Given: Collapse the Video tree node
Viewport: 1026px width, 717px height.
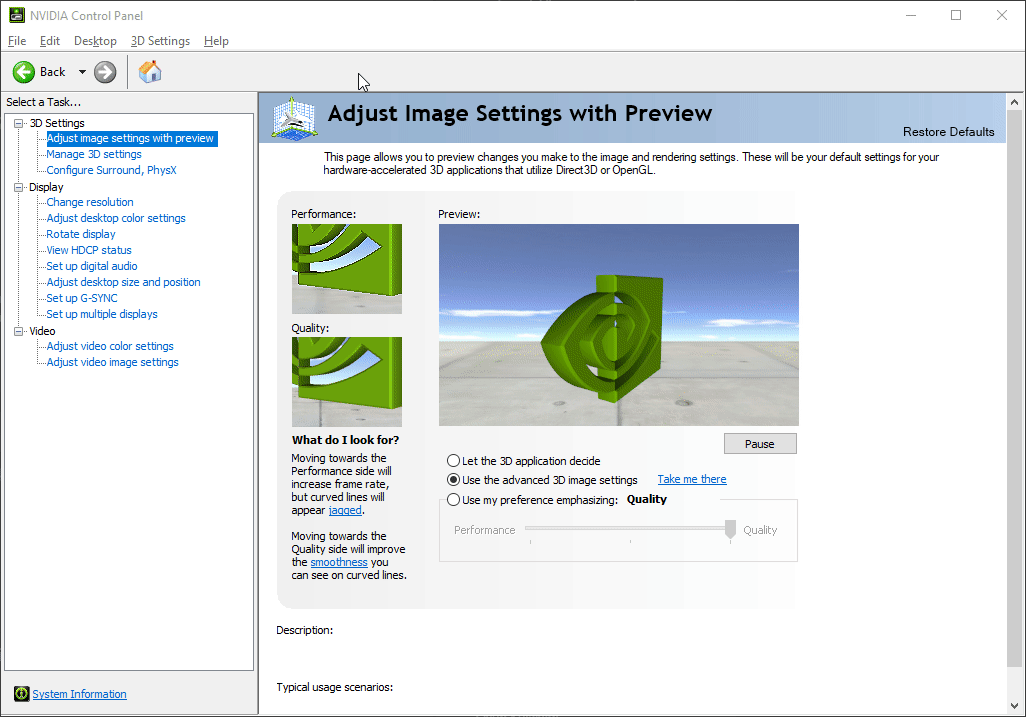Looking at the screenshot, I should click(18, 331).
